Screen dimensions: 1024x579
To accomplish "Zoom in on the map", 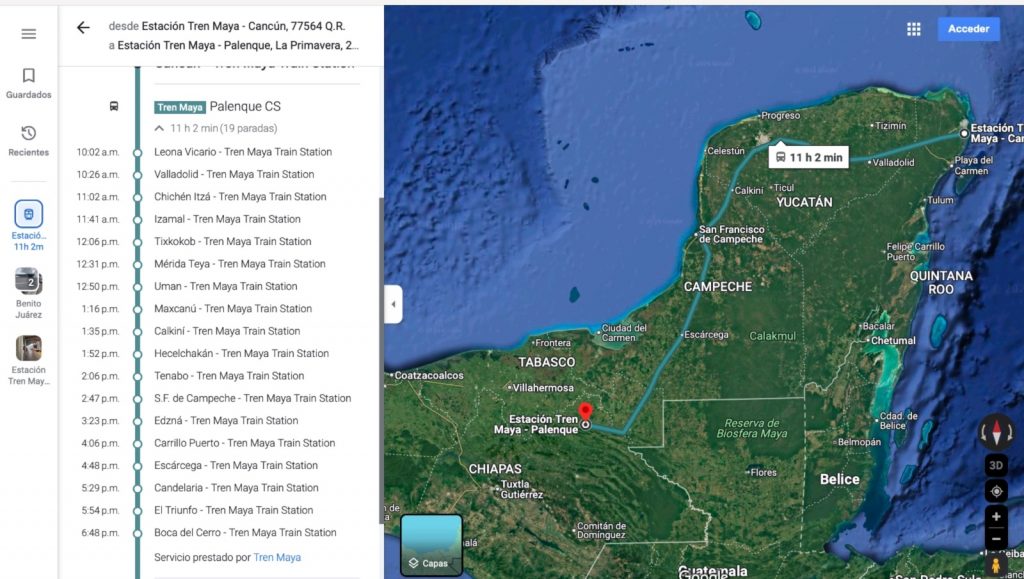I will [996, 516].
